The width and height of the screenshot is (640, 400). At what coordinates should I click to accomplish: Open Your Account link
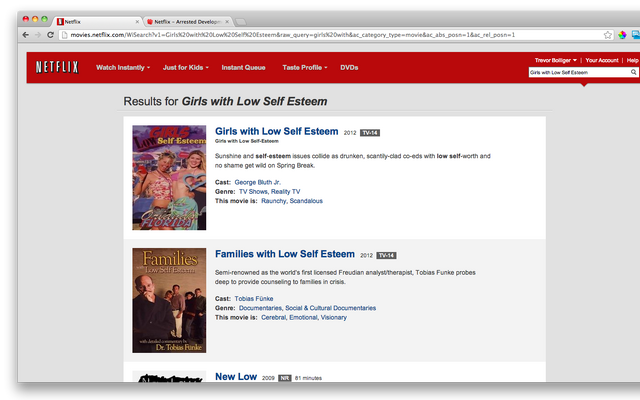602,60
